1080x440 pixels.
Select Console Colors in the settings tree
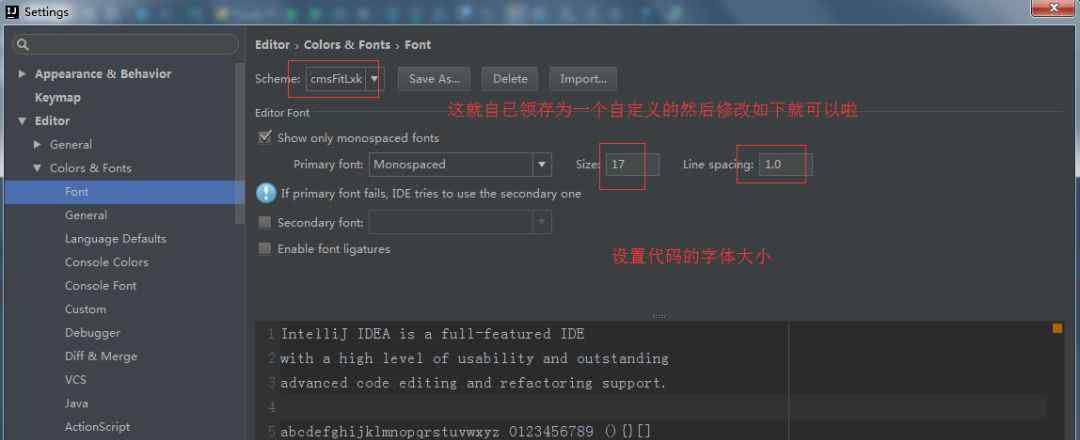pos(107,262)
